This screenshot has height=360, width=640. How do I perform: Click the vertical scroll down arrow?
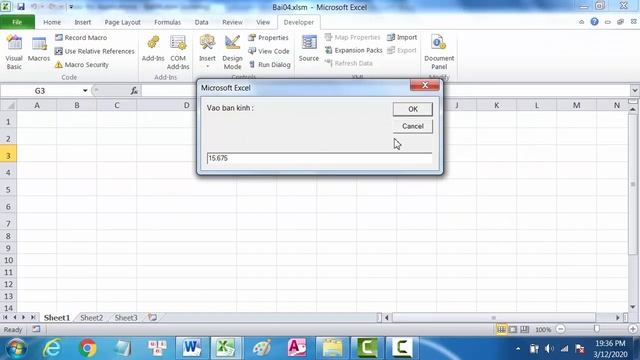pyautogui.click(x=633, y=307)
